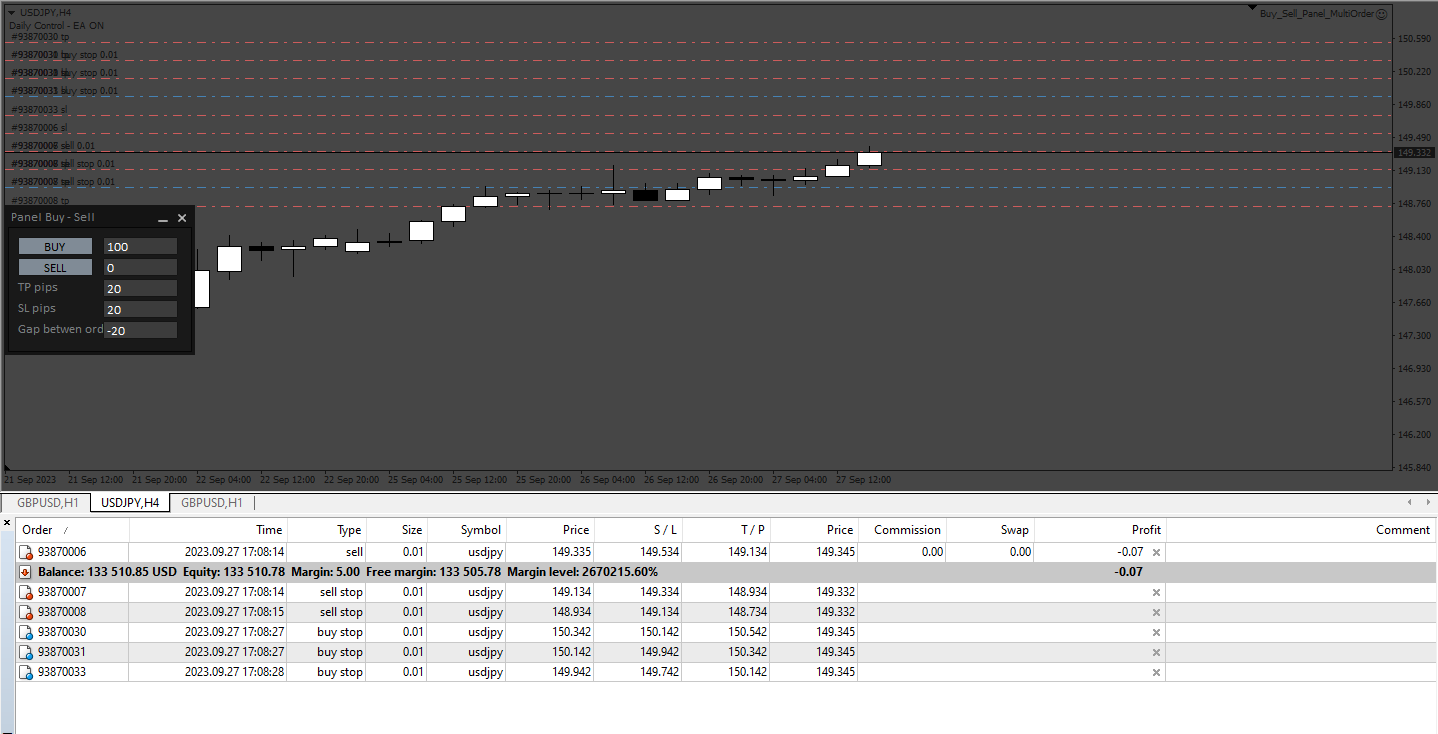Select the blue dashed price level line
This screenshot has width=1438, height=734.
(x=700, y=97)
